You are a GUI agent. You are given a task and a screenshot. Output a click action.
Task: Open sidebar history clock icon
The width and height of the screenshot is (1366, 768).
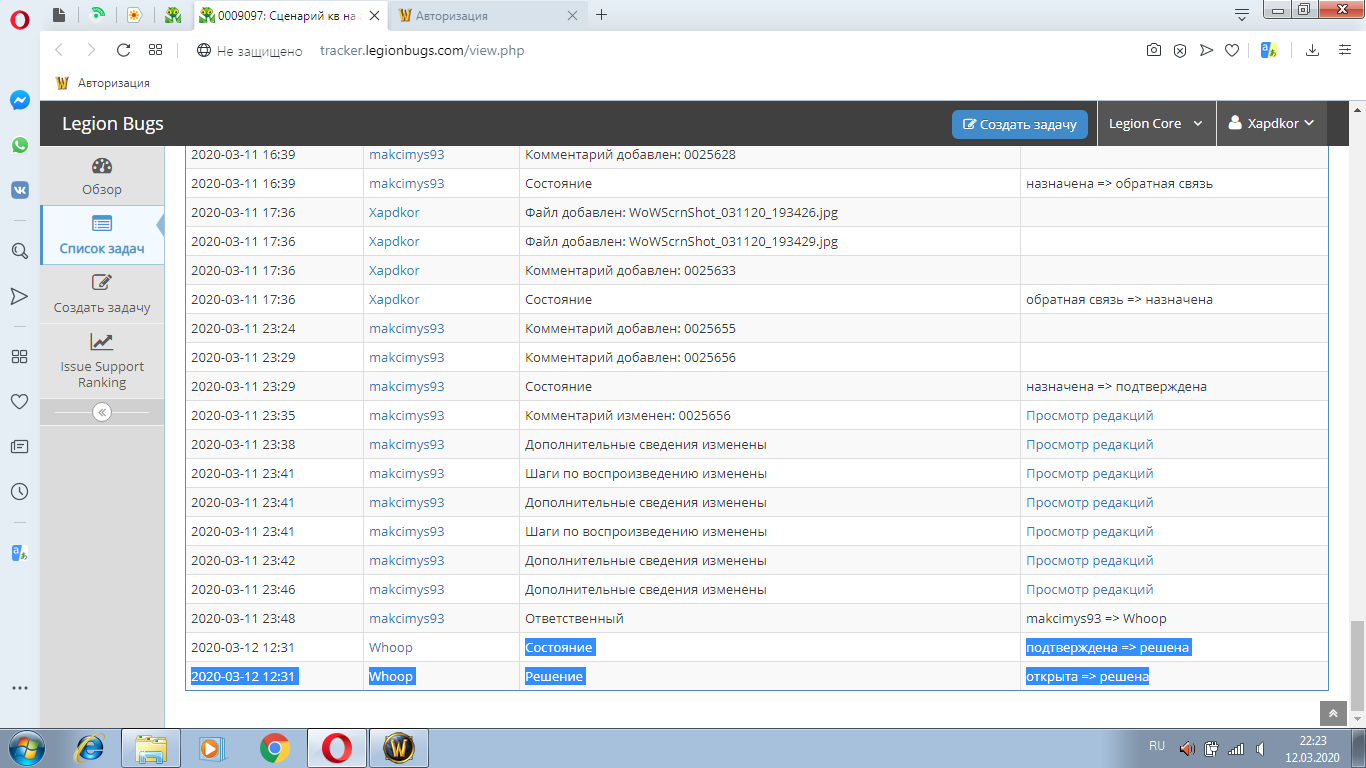pyautogui.click(x=19, y=491)
